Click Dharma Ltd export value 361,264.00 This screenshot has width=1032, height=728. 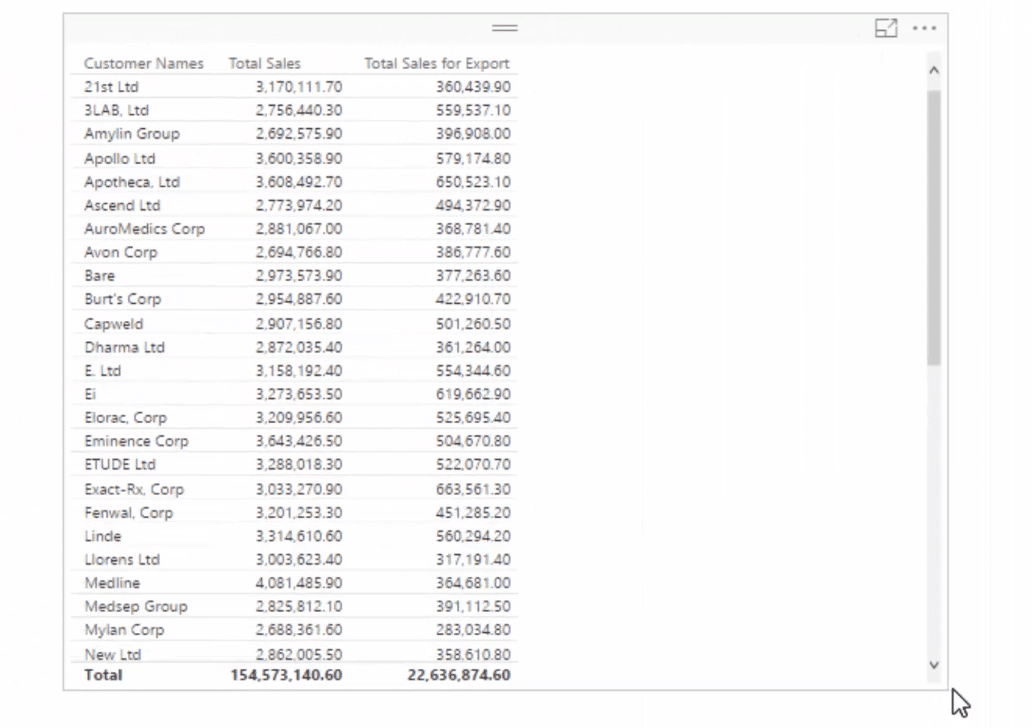(473, 348)
